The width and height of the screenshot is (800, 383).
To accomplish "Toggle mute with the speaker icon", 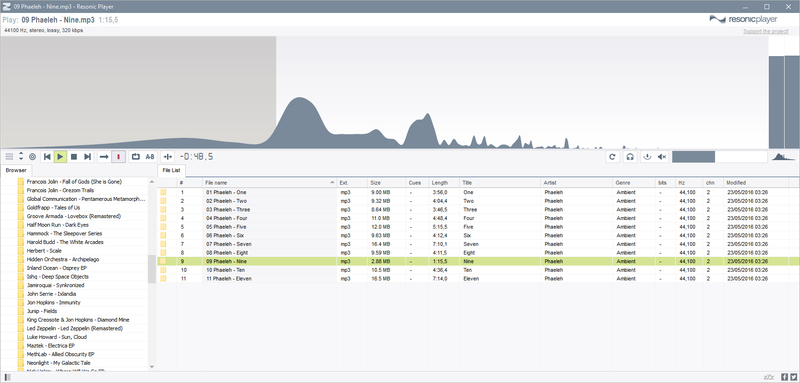I will pos(662,157).
